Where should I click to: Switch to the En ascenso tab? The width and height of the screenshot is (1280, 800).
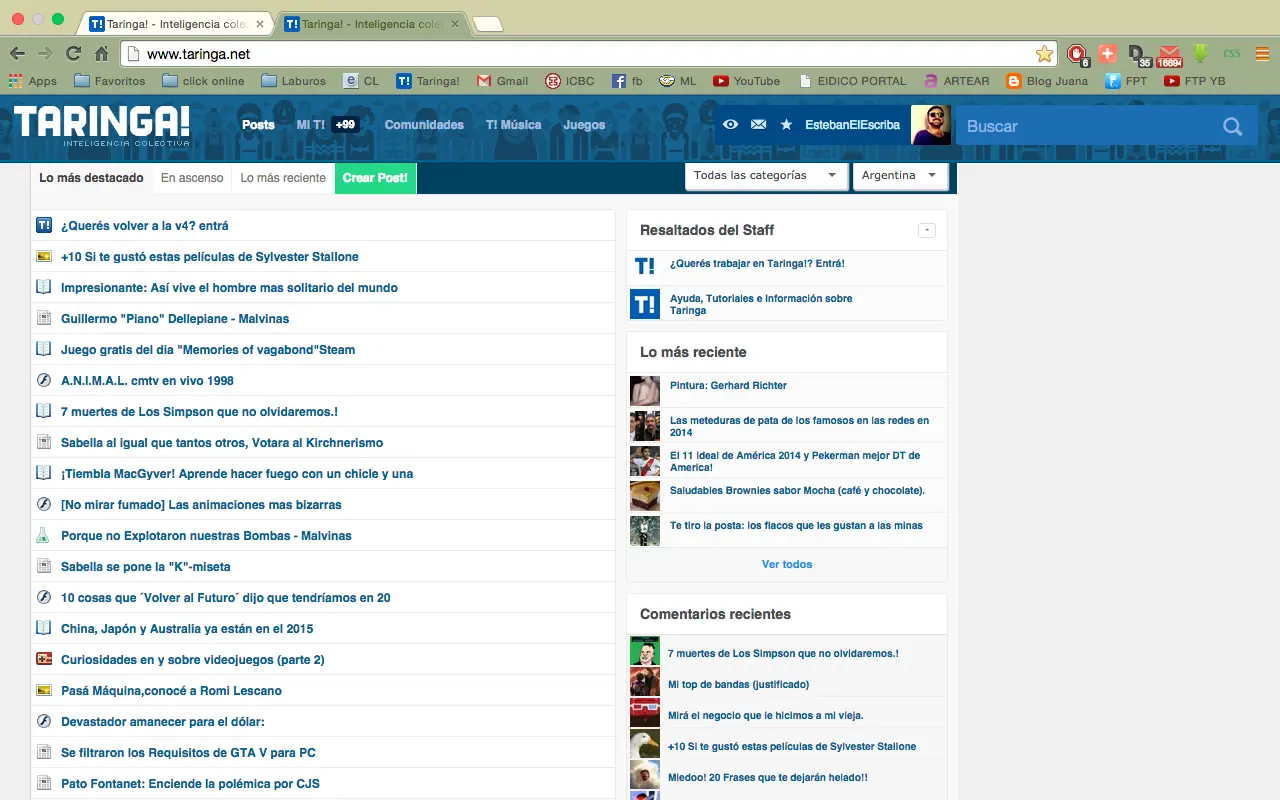192,178
